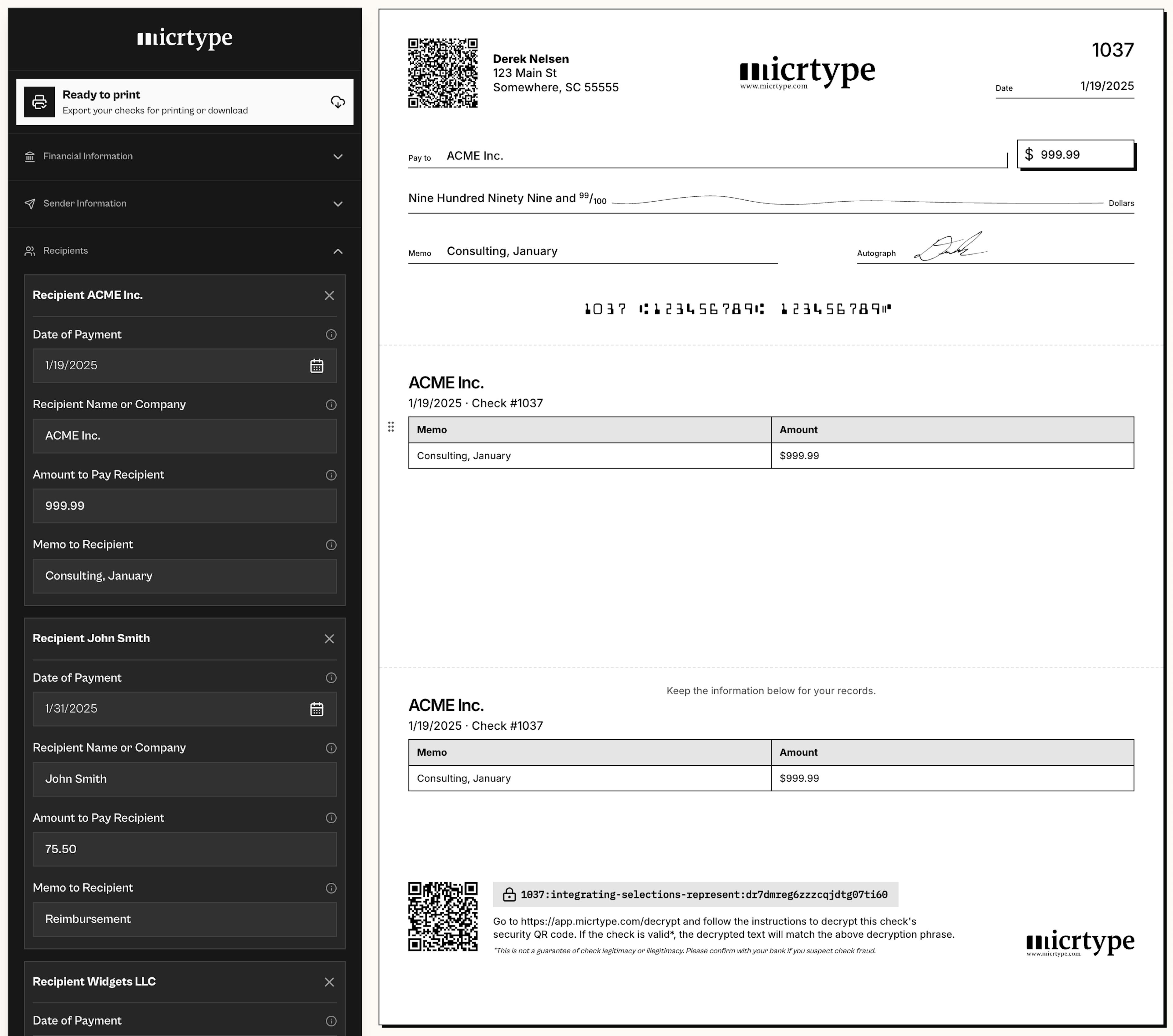The width and height of the screenshot is (1173, 1036).
Task: Open calendar picker for ACME Inc. payment date
Action: pos(317,366)
